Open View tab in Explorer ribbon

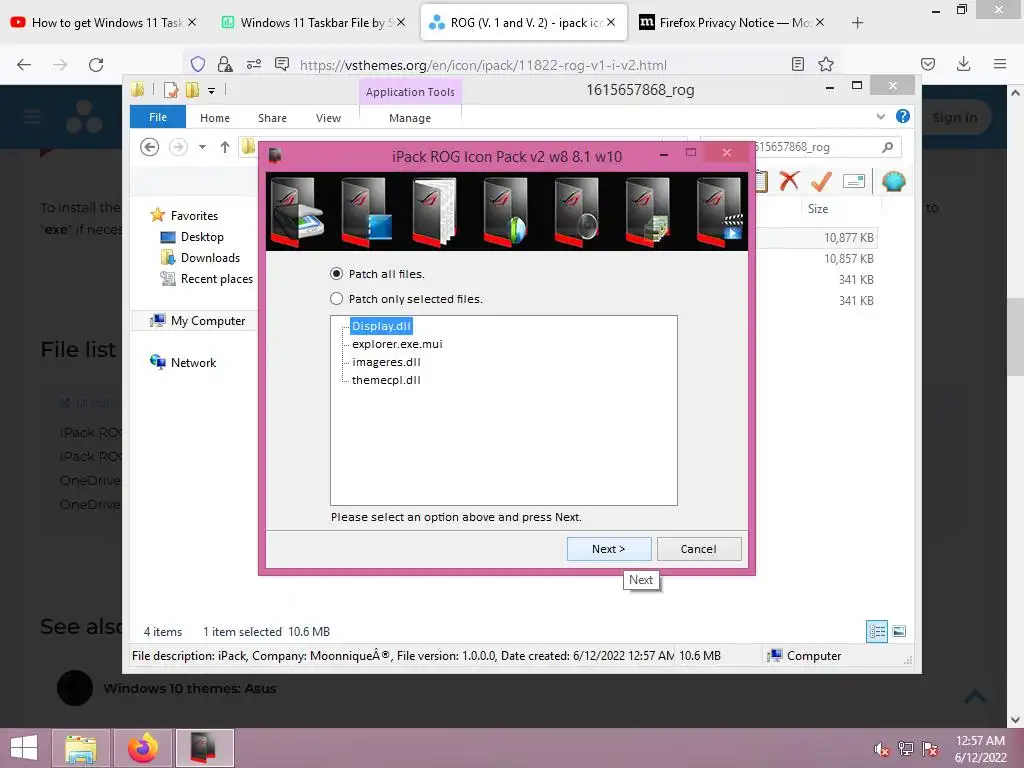[328, 118]
